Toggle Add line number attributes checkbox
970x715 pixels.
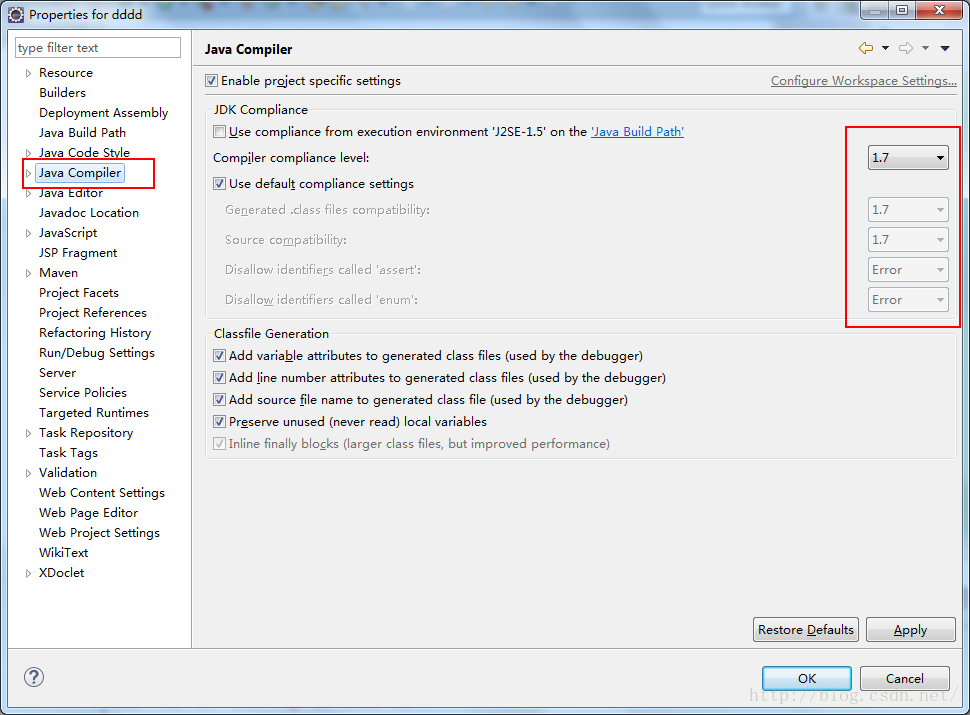(219, 377)
